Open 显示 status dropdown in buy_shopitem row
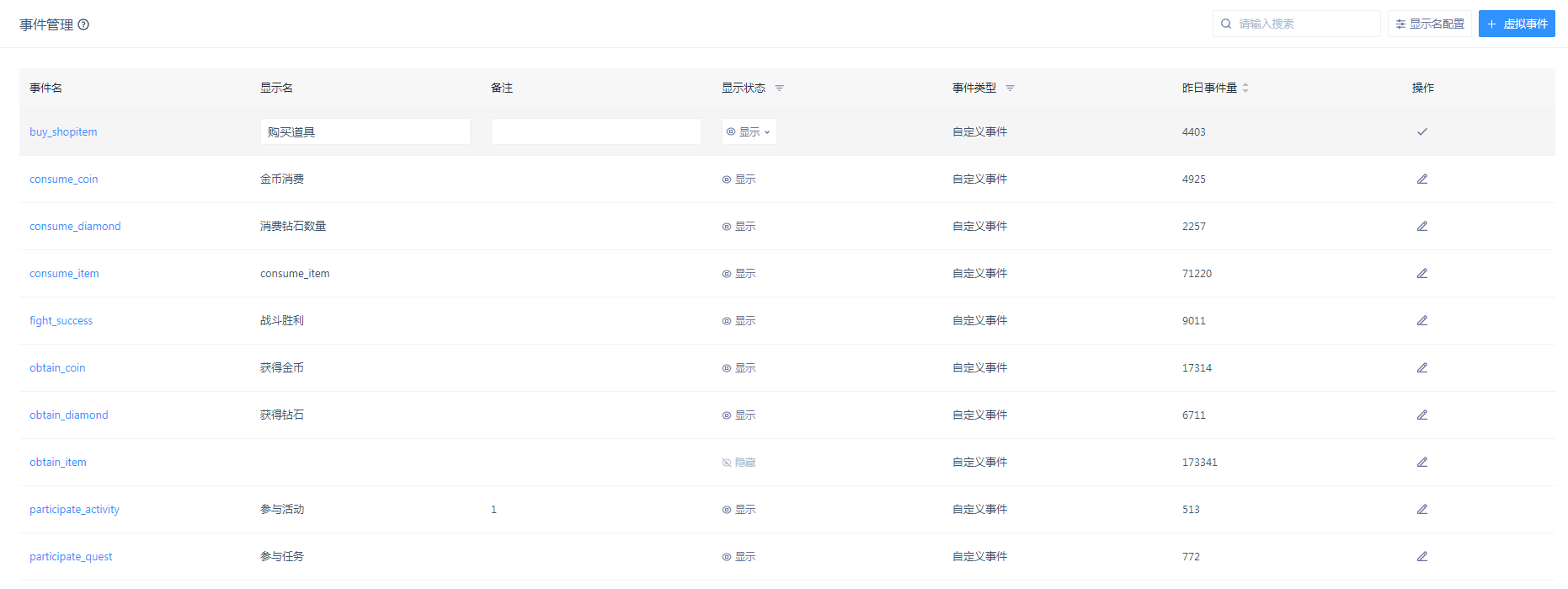Viewport: 1568px width, 589px height. (x=749, y=131)
